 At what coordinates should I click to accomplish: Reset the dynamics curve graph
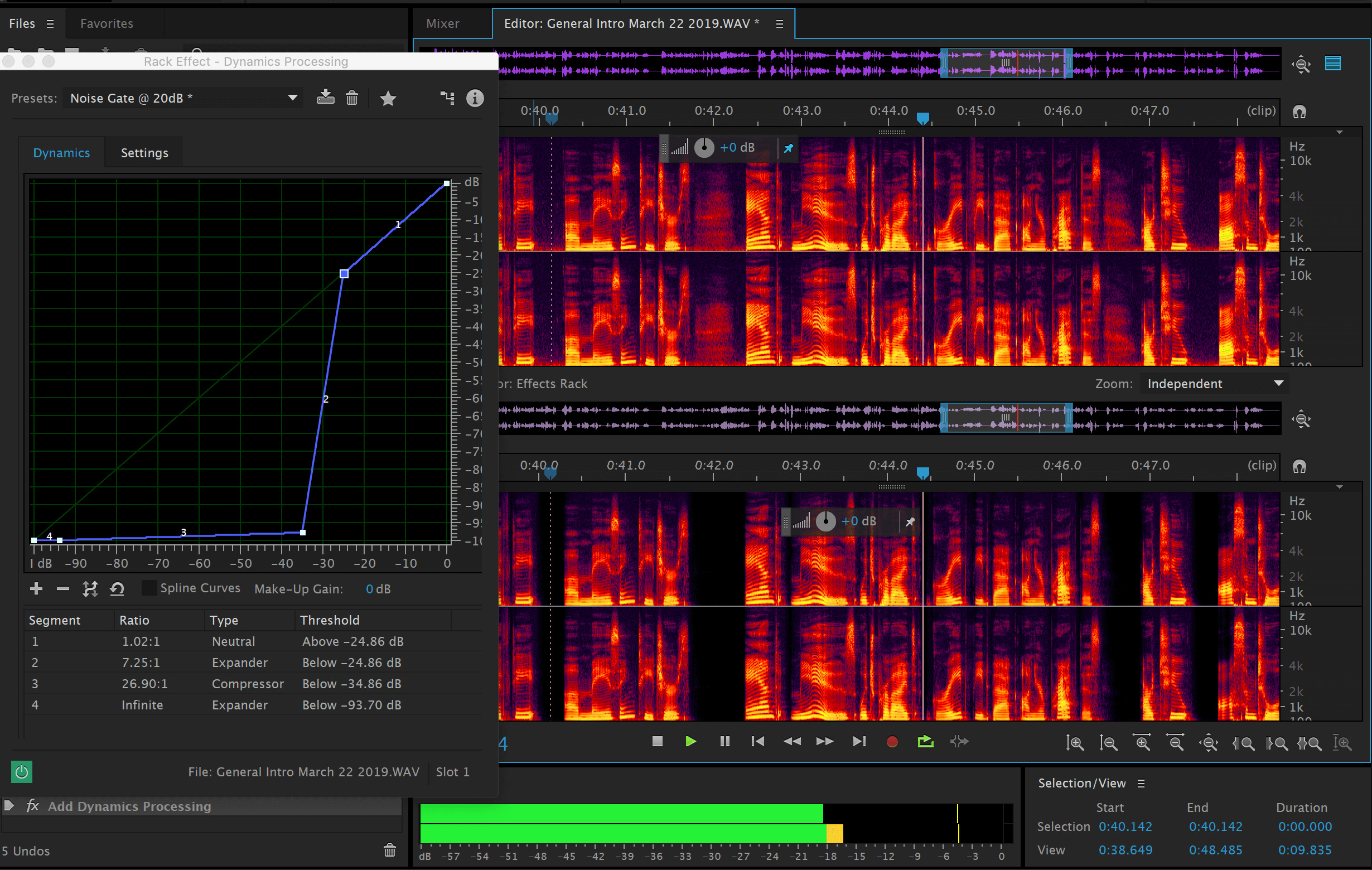pyautogui.click(x=117, y=588)
